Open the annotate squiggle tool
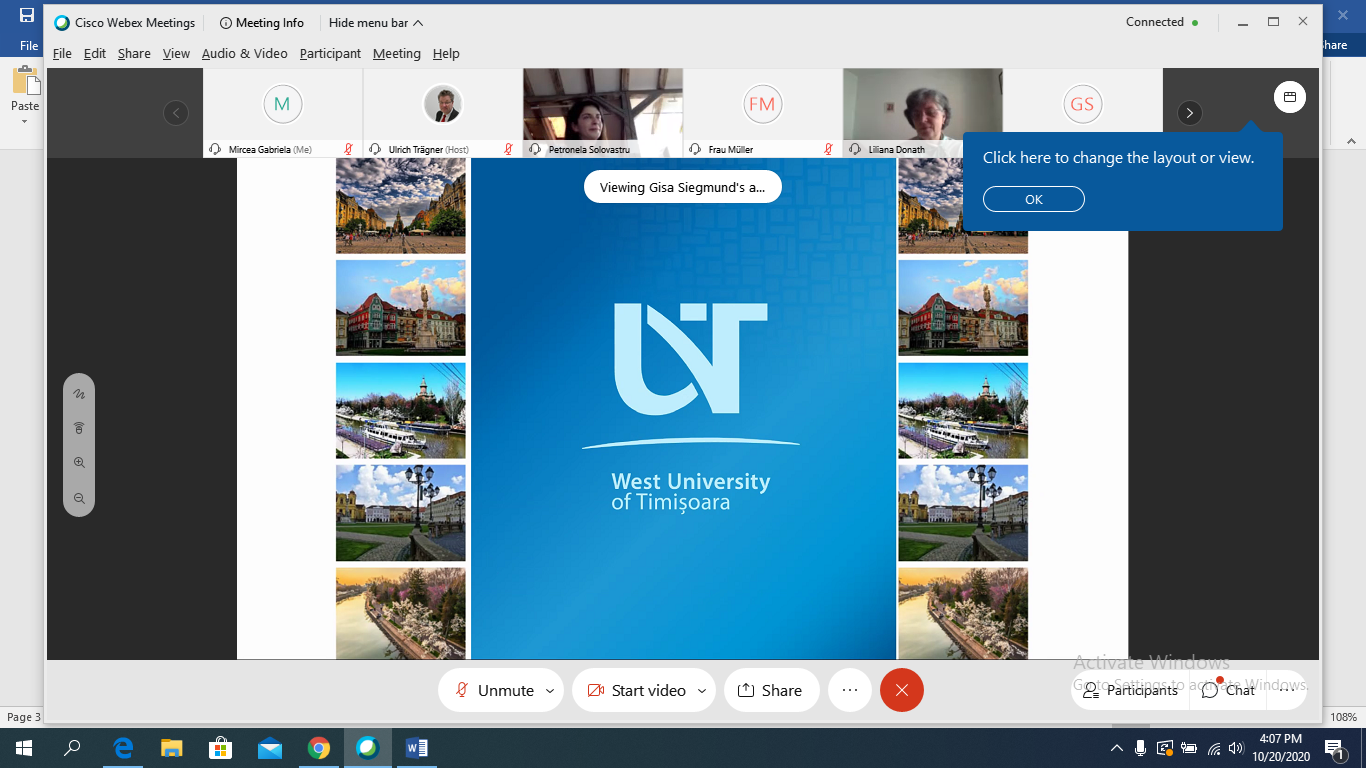This screenshot has width=1366, height=768. click(79, 394)
